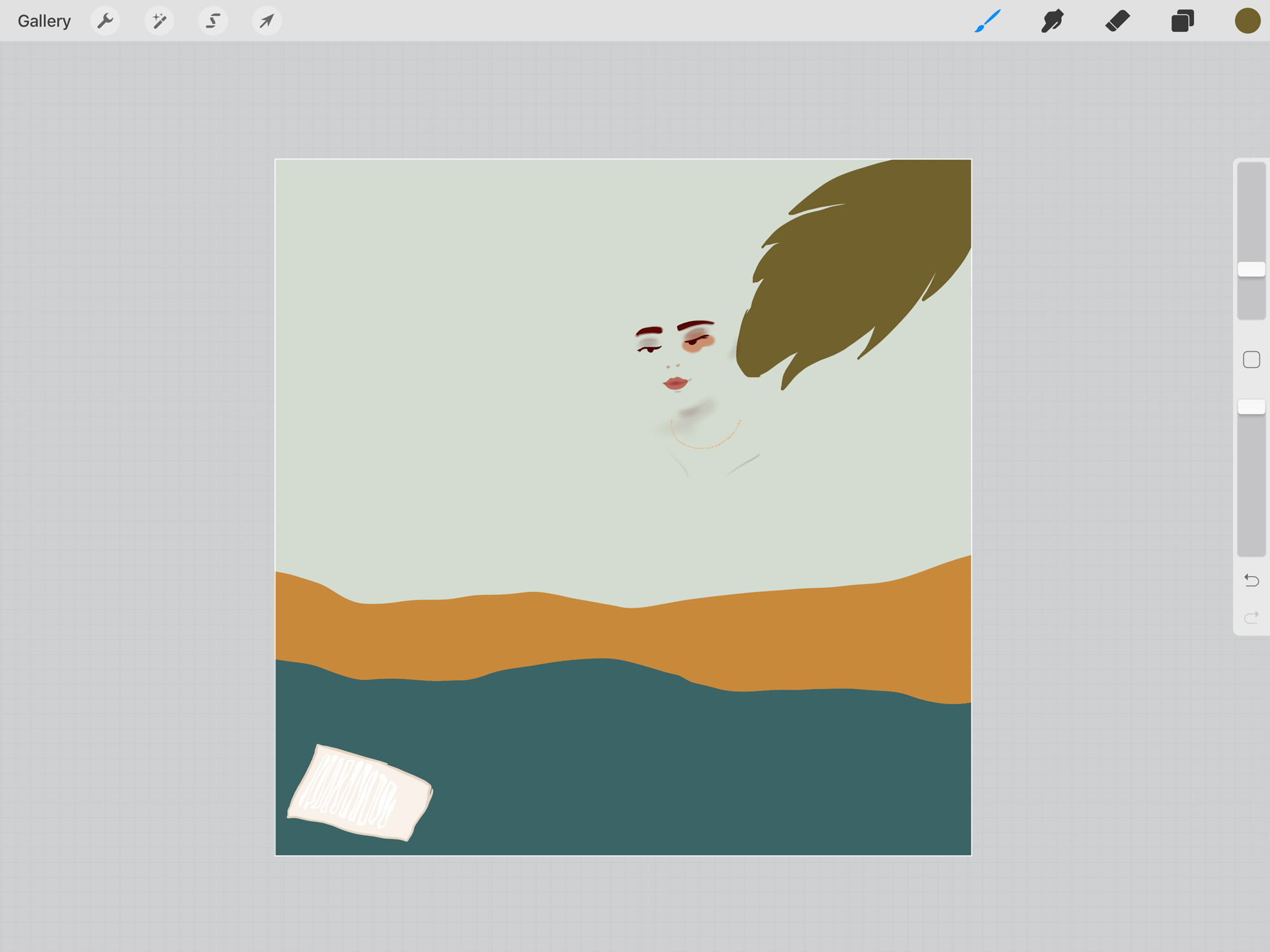Select the Eraser tool
Screen dimensions: 1270x952
(1118, 21)
